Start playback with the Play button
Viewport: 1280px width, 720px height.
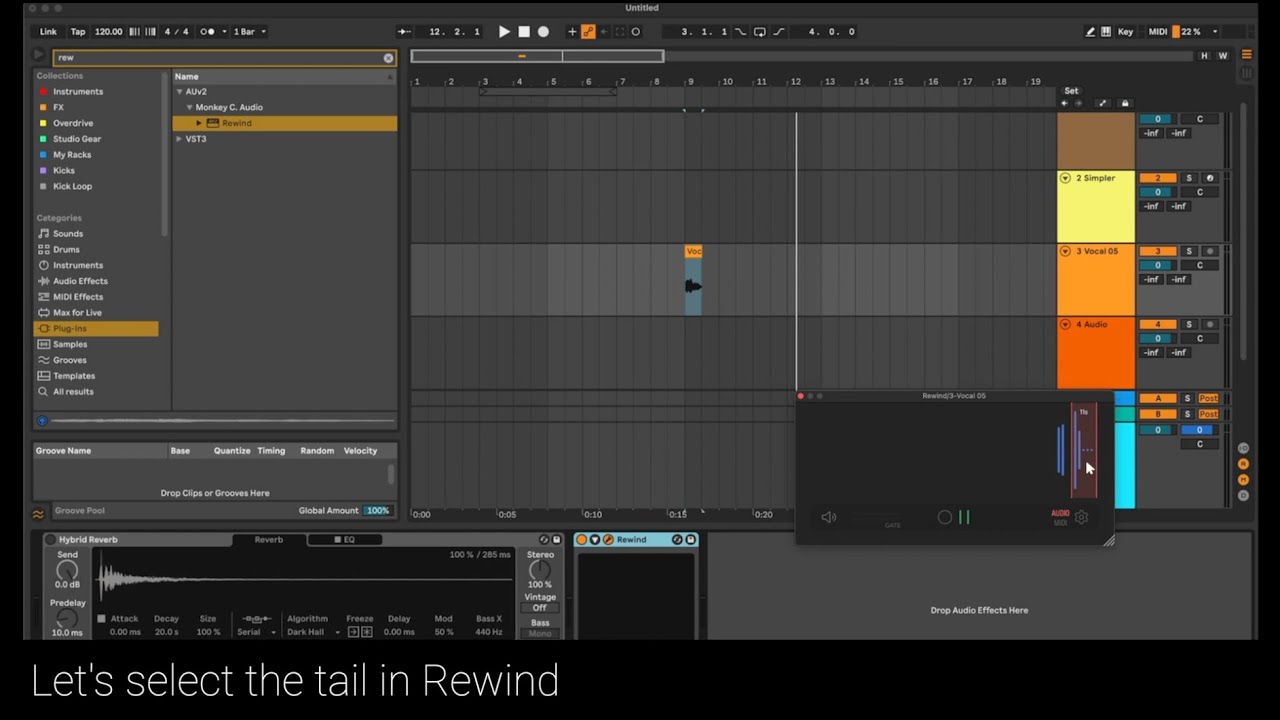coord(504,32)
